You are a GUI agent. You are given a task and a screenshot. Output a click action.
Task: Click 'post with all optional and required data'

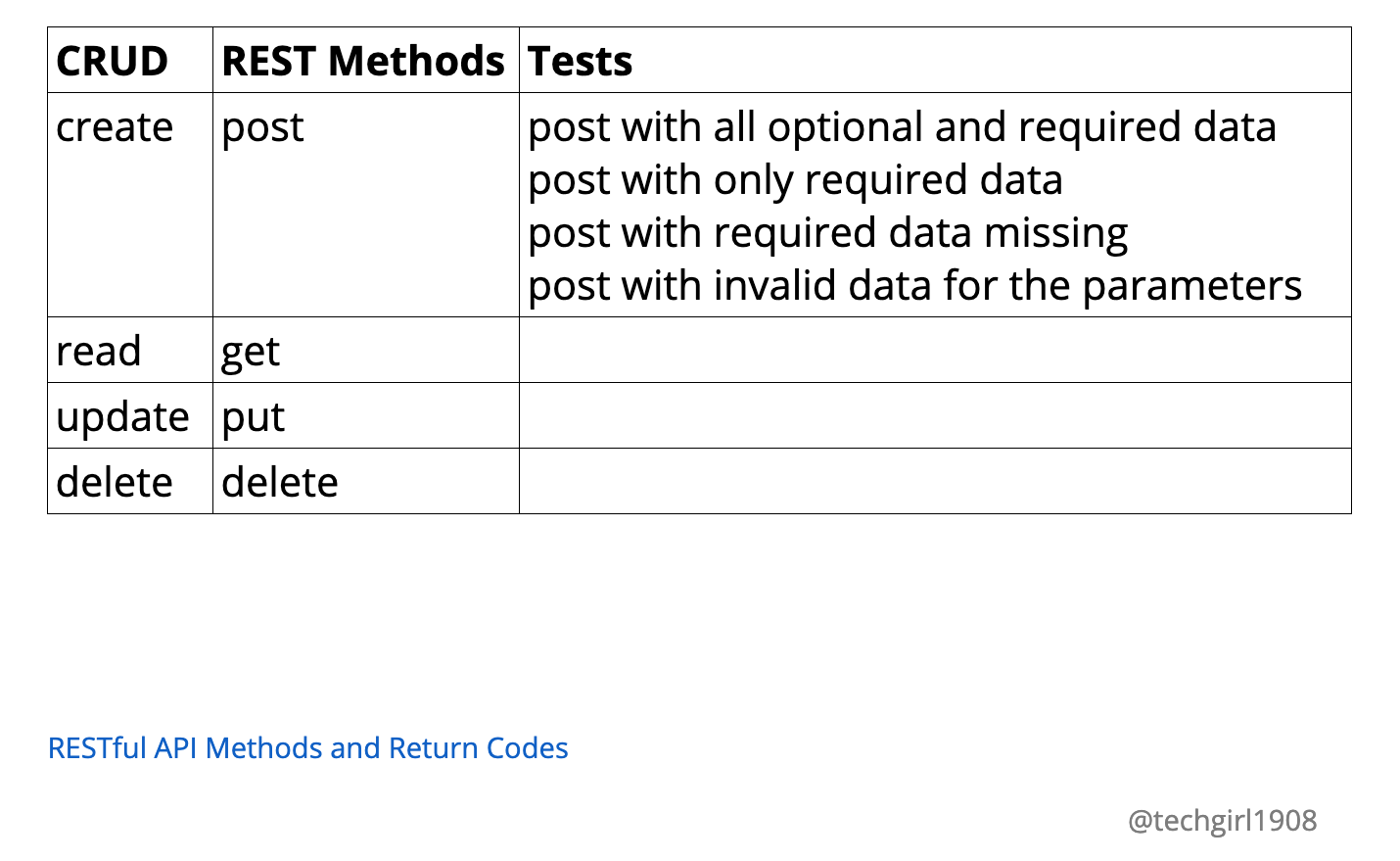[x=902, y=127]
